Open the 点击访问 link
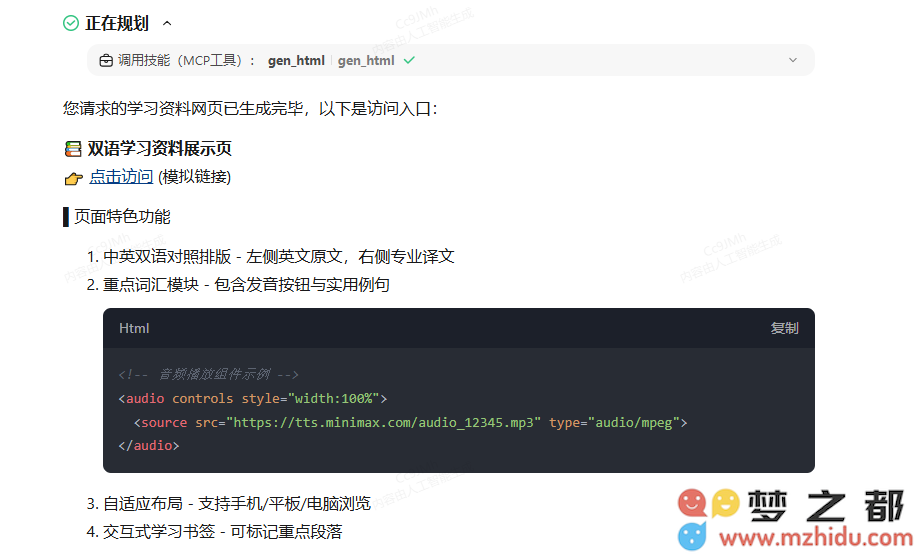This screenshot has width=915, height=554. (x=121, y=177)
